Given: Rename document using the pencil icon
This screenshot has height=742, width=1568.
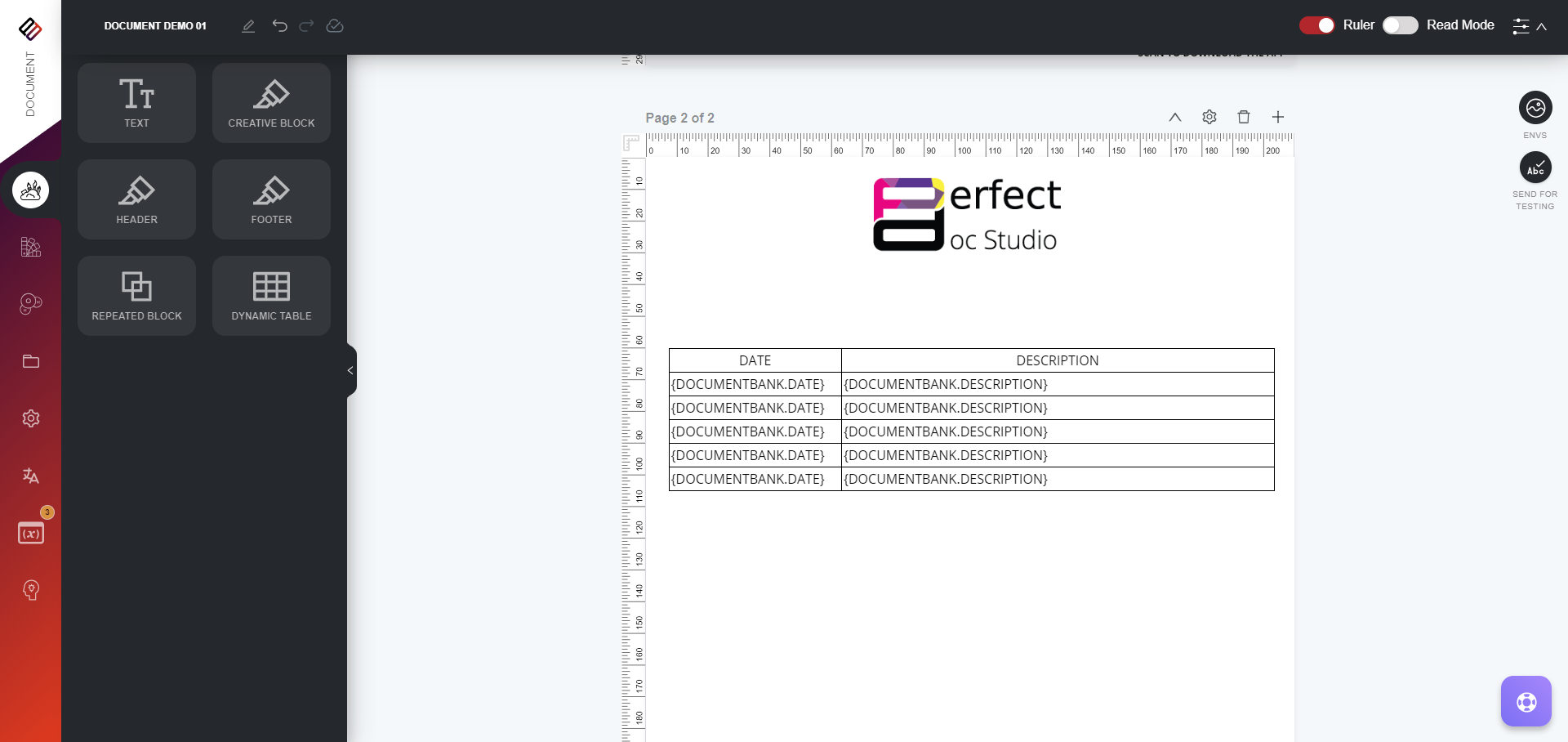Looking at the screenshot, I should point(248,26).
